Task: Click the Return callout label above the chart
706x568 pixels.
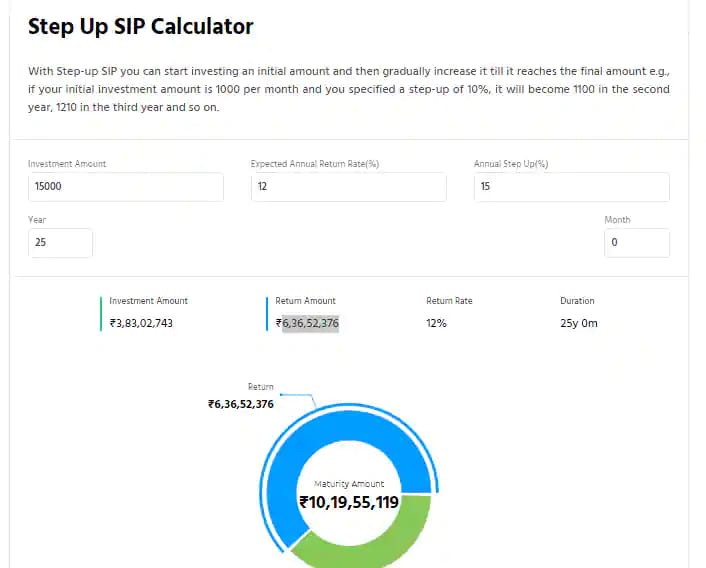Action: click(260, 386)
